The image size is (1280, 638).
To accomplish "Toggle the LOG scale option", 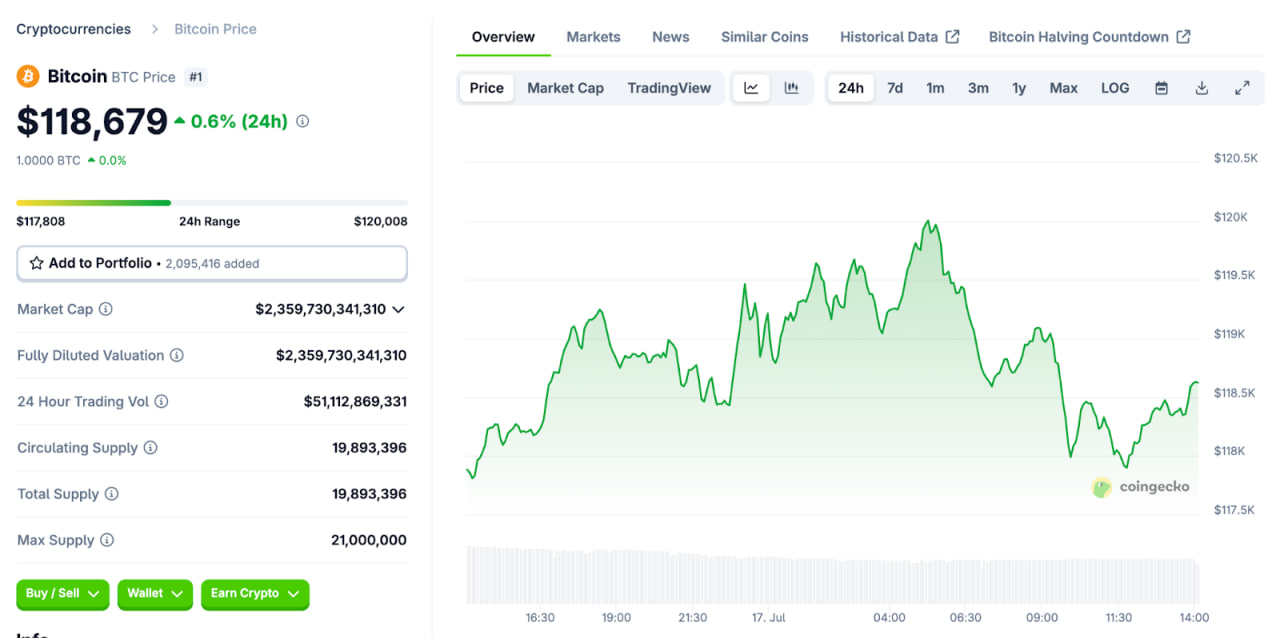I will coord(1115,88).
